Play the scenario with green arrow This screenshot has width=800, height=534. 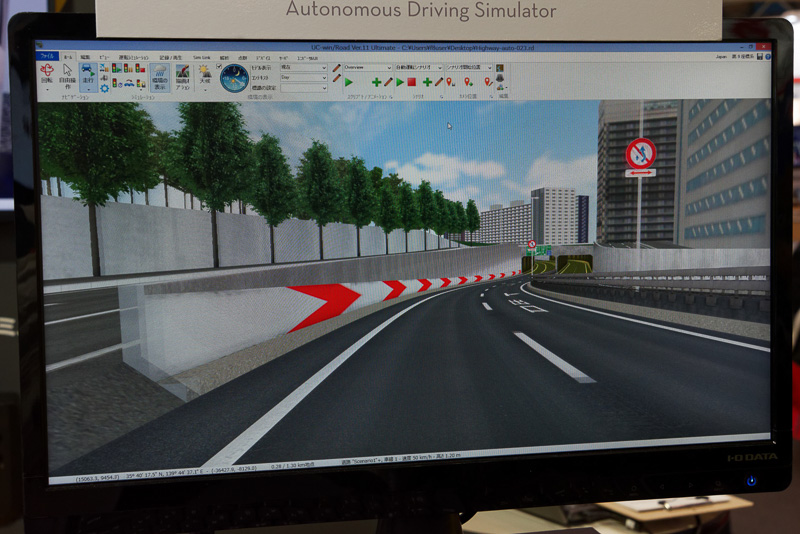click(400, 82)
